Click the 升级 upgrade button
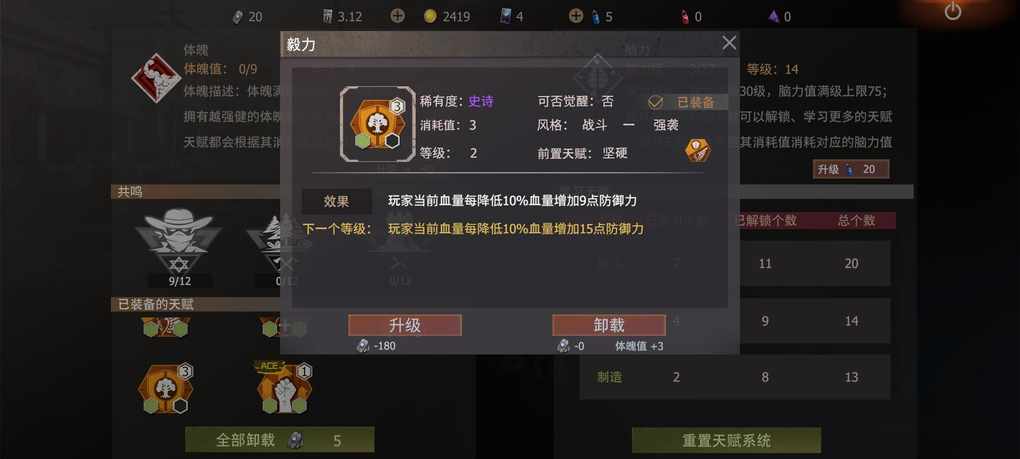Screen dimensions: 1020x459 click(405, 325)
